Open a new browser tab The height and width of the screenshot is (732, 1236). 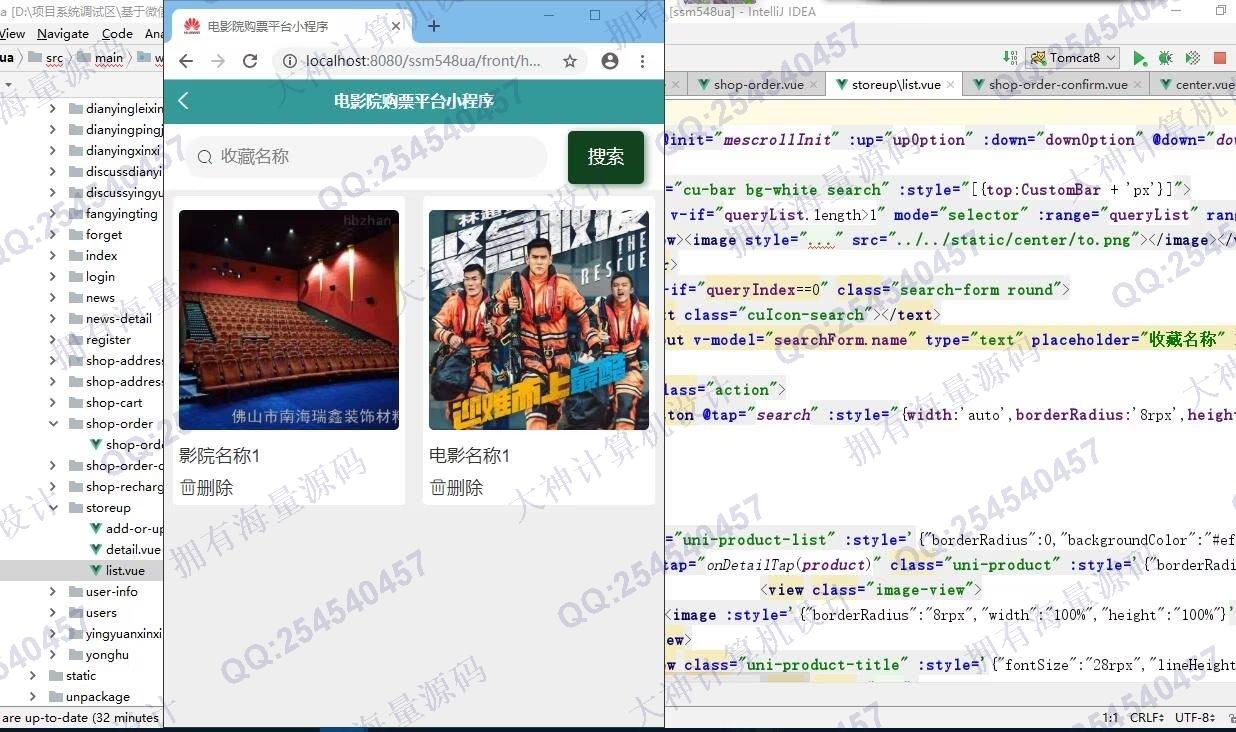tap(434, 26)
